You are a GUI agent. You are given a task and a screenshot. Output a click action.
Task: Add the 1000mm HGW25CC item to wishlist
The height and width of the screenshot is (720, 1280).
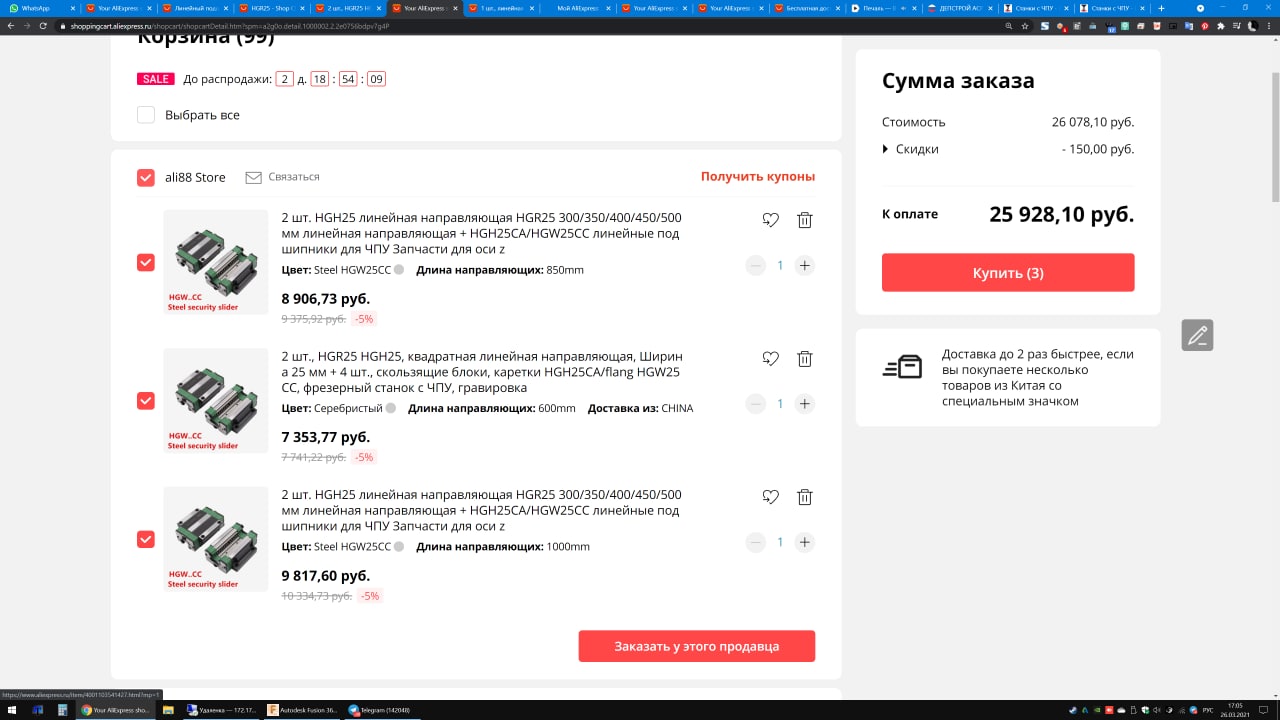point(770,497)
